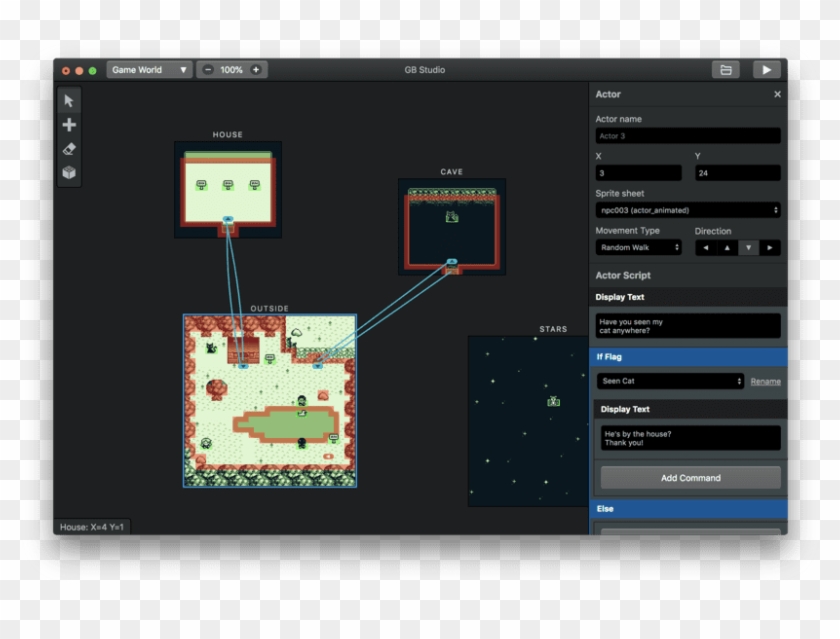Set actor direction to right arrow

pos(769,247)
